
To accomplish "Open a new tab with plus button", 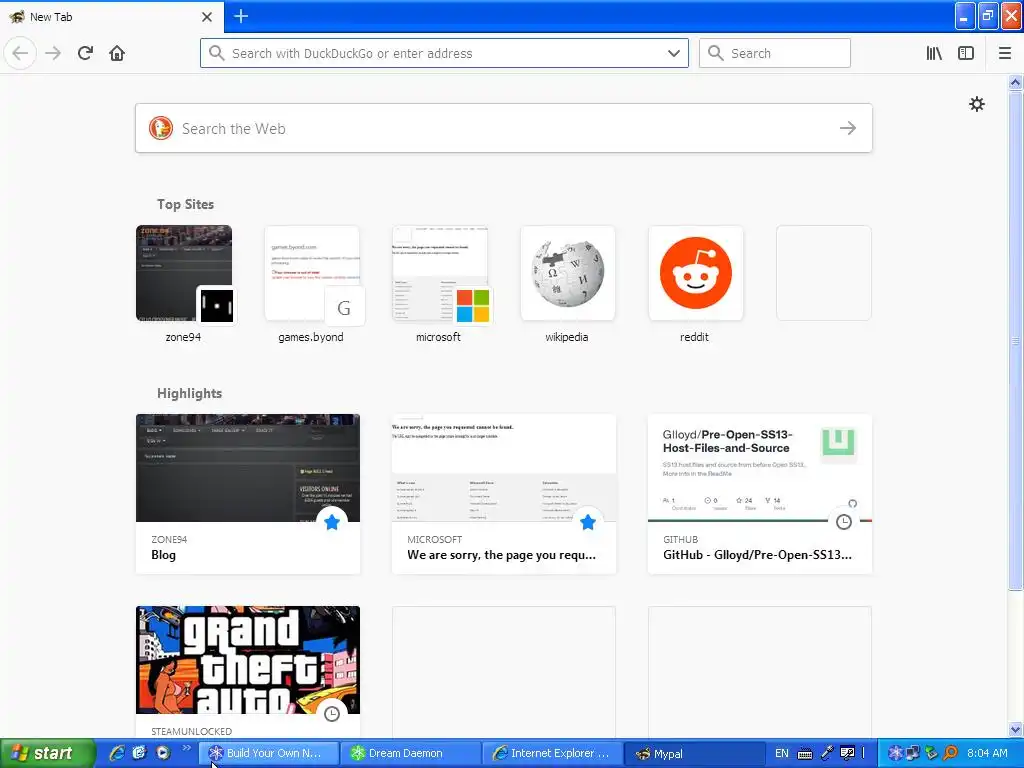I will pos(240,16).
